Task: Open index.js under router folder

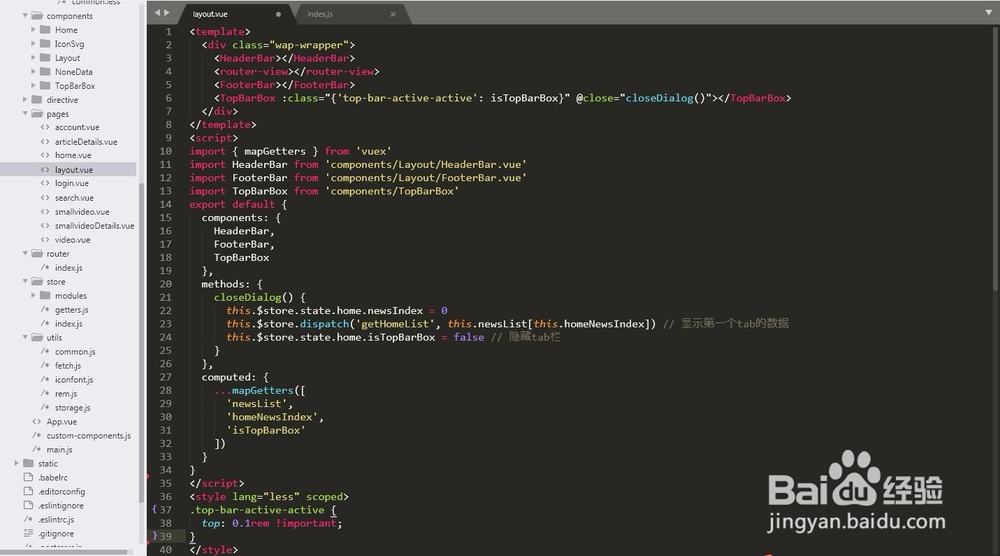Action: click(68, 268)
